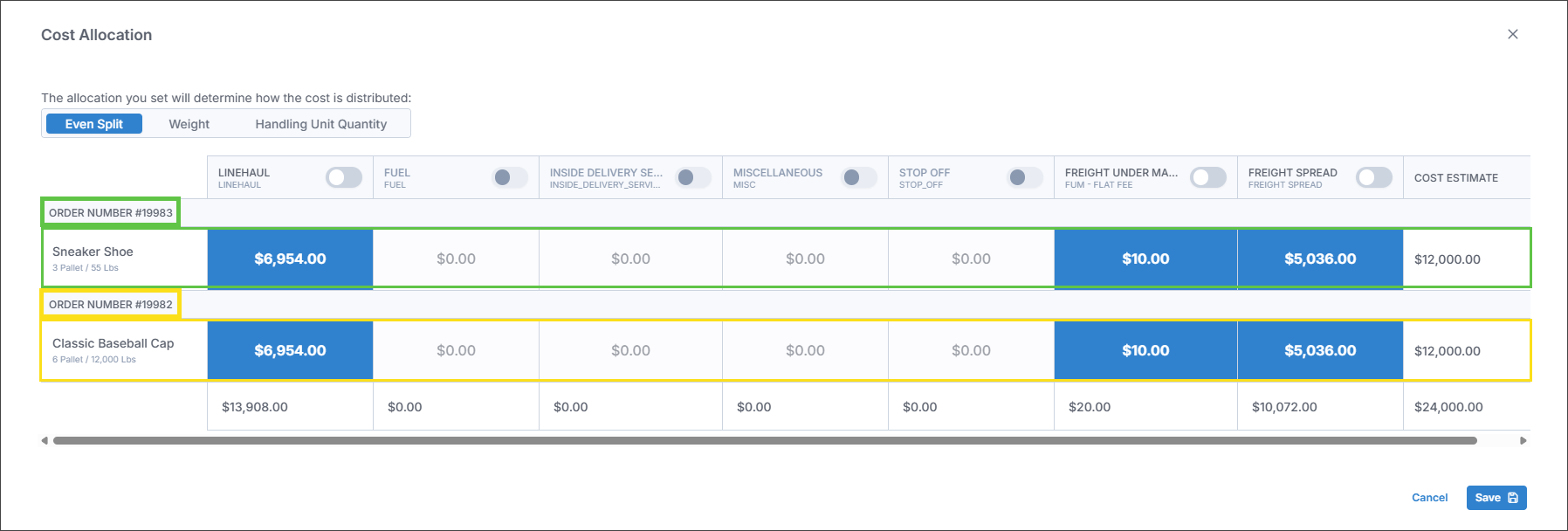Edit Classic Baseball Cap inside delivery $0.00 cell
This screenshot has width=1568, height=531.
point(630,350)
